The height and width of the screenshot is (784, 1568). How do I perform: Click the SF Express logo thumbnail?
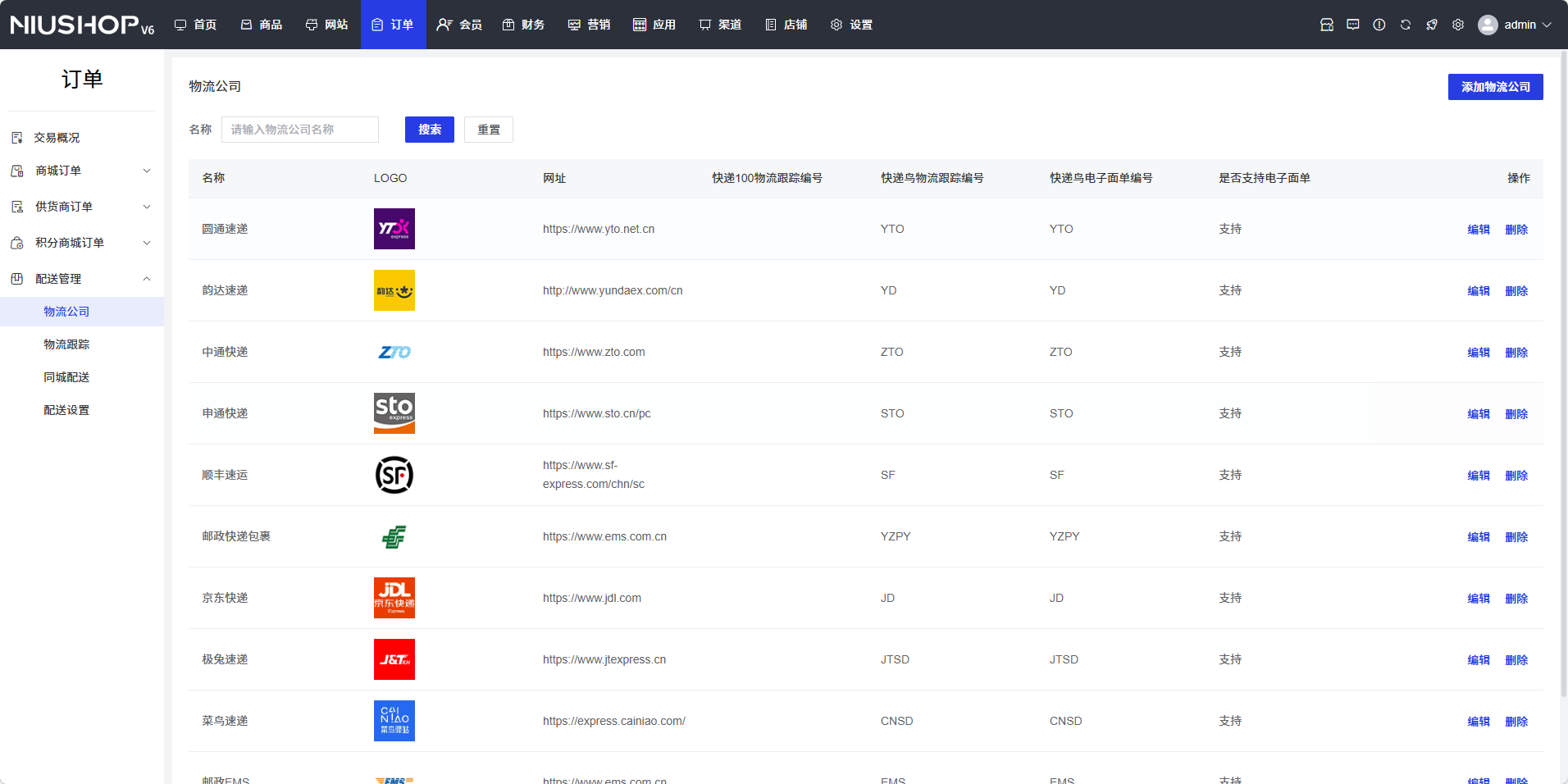pyautogui.click(x=394, y=475)
